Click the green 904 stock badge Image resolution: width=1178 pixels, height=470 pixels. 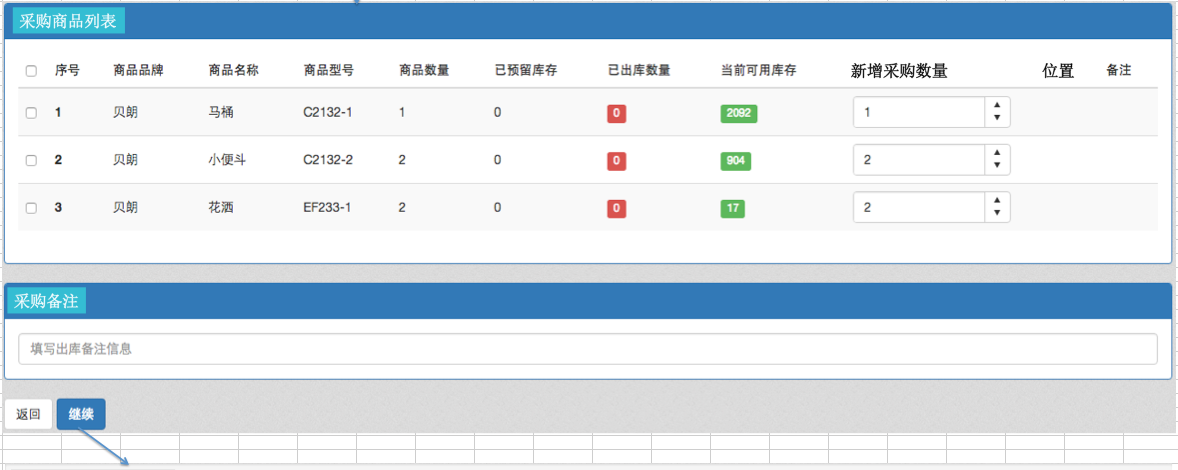coord(735,161)
